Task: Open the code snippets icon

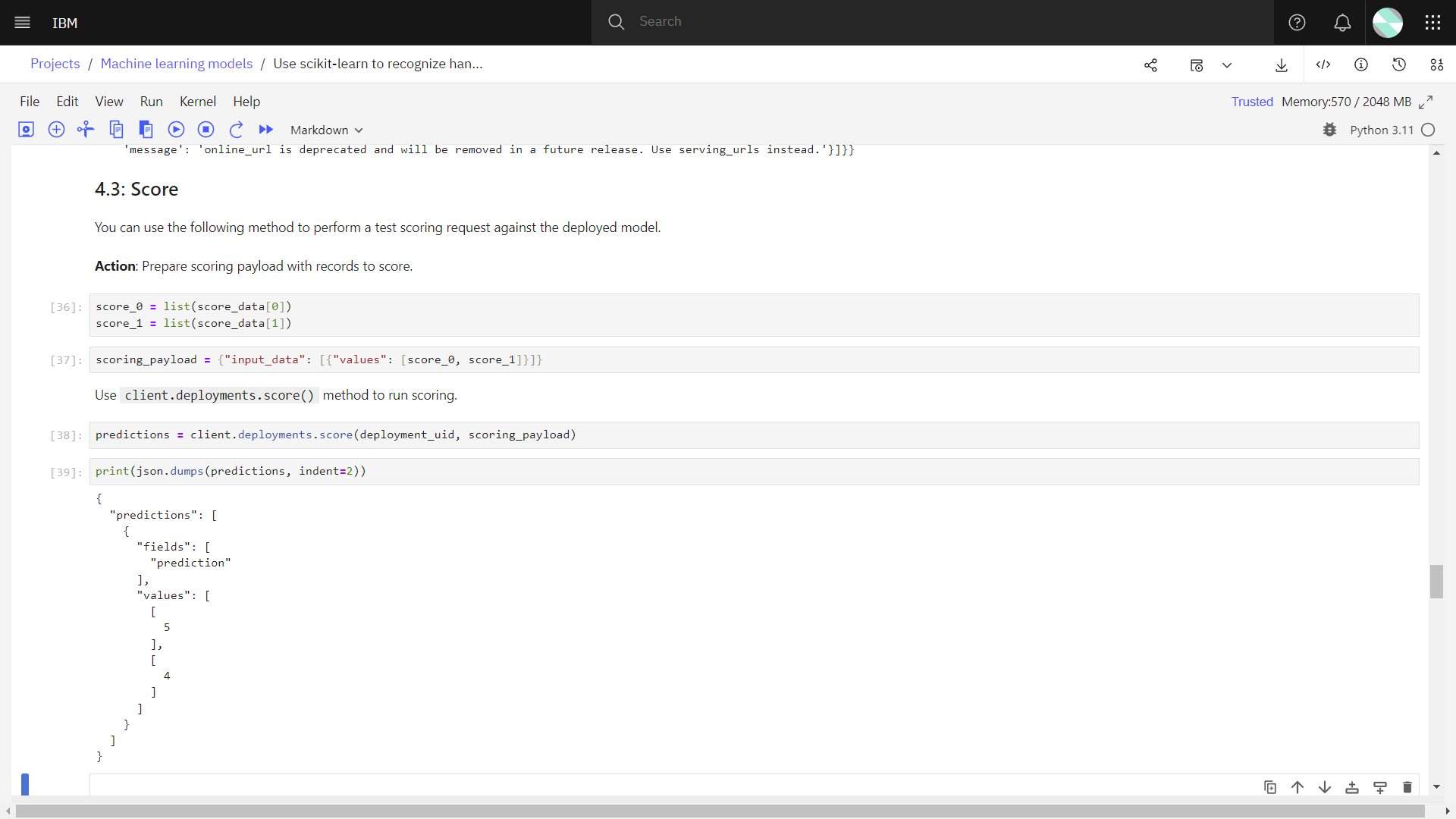Action: tap(1323, 65)
